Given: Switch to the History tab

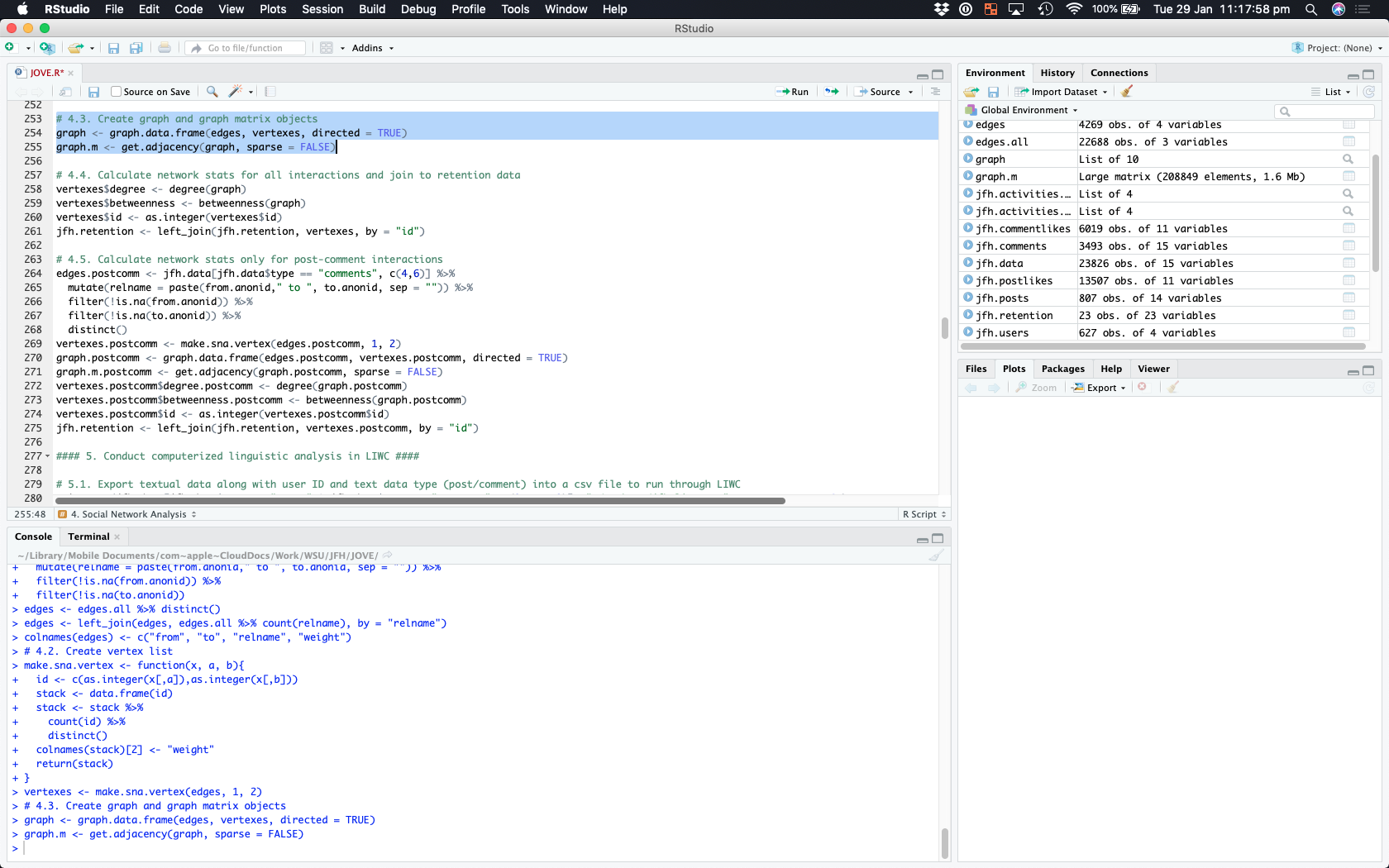Looking at the screenshot, I should click(1057, 73).
